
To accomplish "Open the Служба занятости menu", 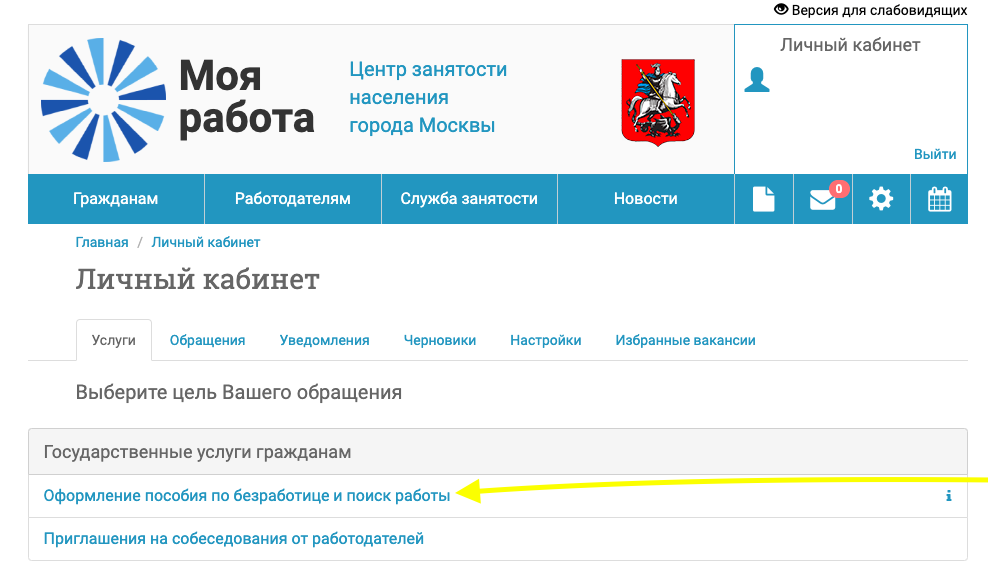I will point(469,199).
